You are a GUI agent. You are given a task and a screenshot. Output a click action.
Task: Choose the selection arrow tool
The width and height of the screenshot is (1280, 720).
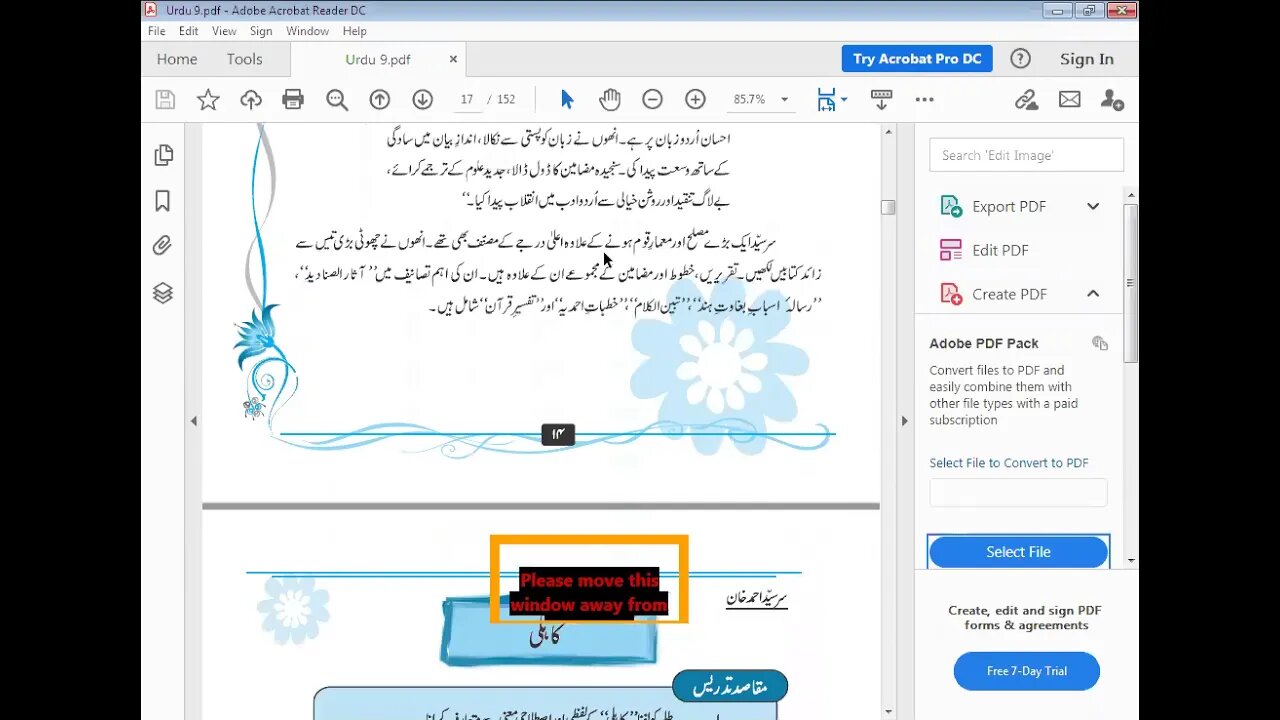click(x=567, y=99)
